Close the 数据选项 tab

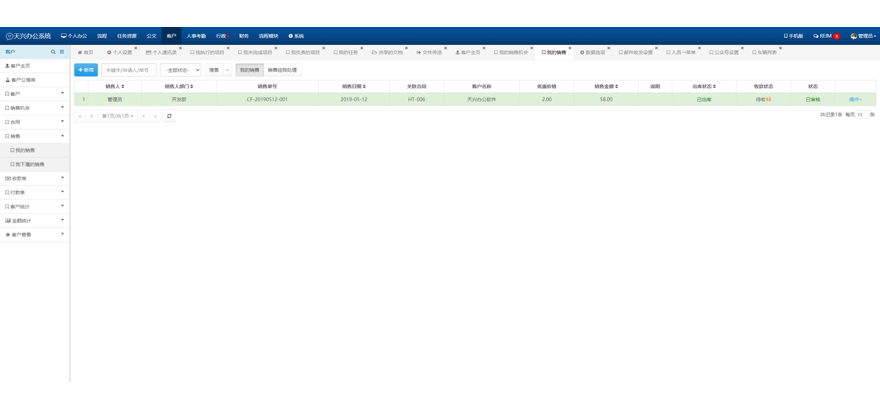coord(609,48)
